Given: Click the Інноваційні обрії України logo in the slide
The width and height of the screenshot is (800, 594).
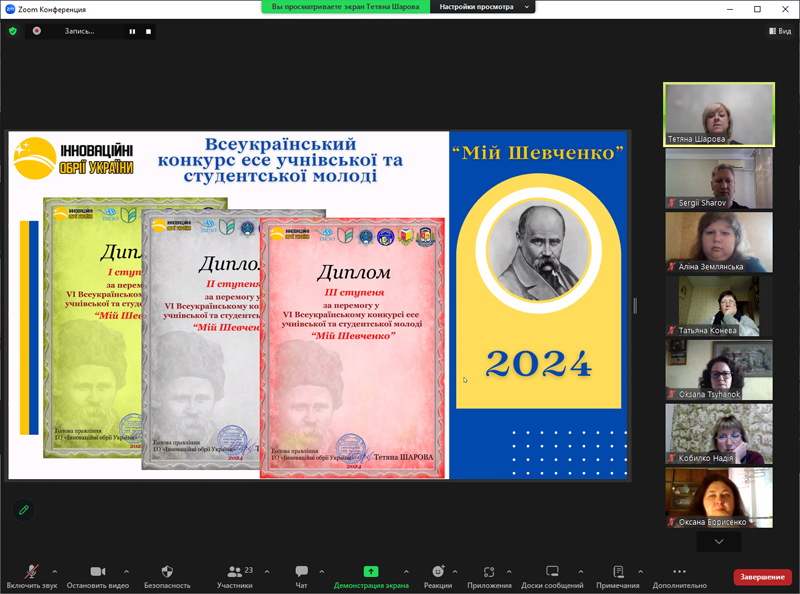Looking at the screenshot, I should [x=74, y=158].
